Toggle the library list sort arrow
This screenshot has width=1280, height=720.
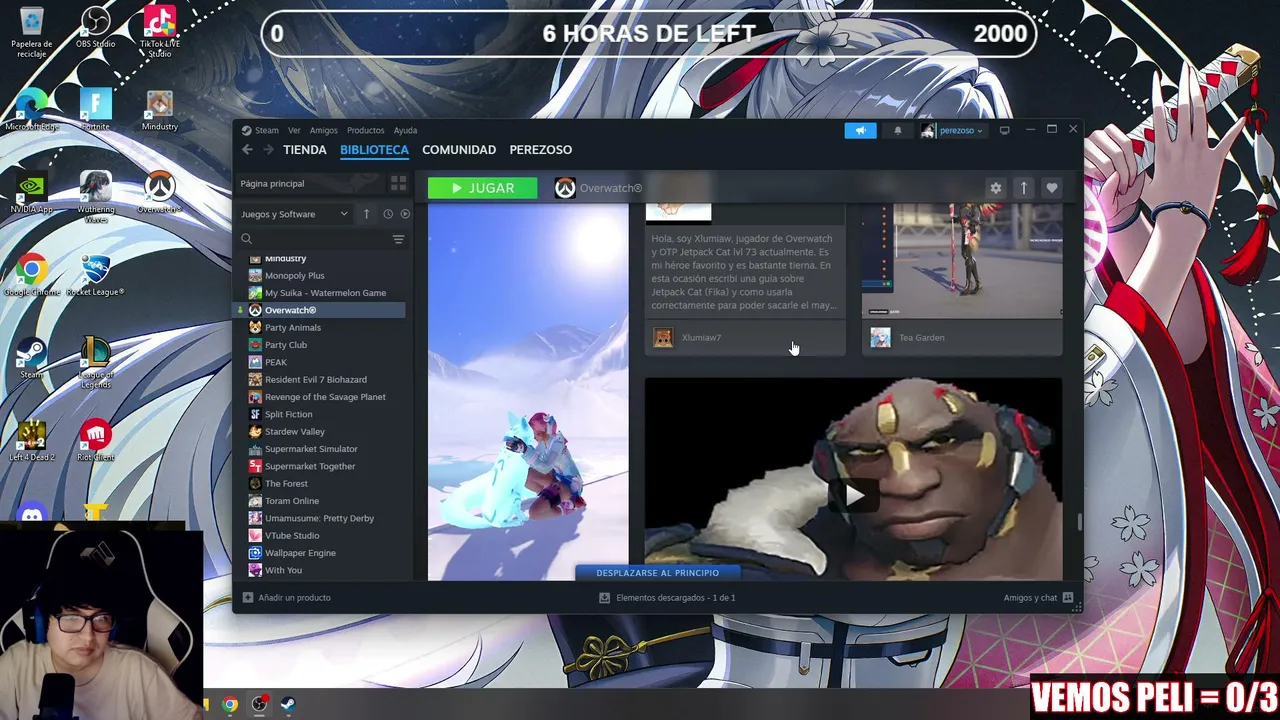coord(366,214)
